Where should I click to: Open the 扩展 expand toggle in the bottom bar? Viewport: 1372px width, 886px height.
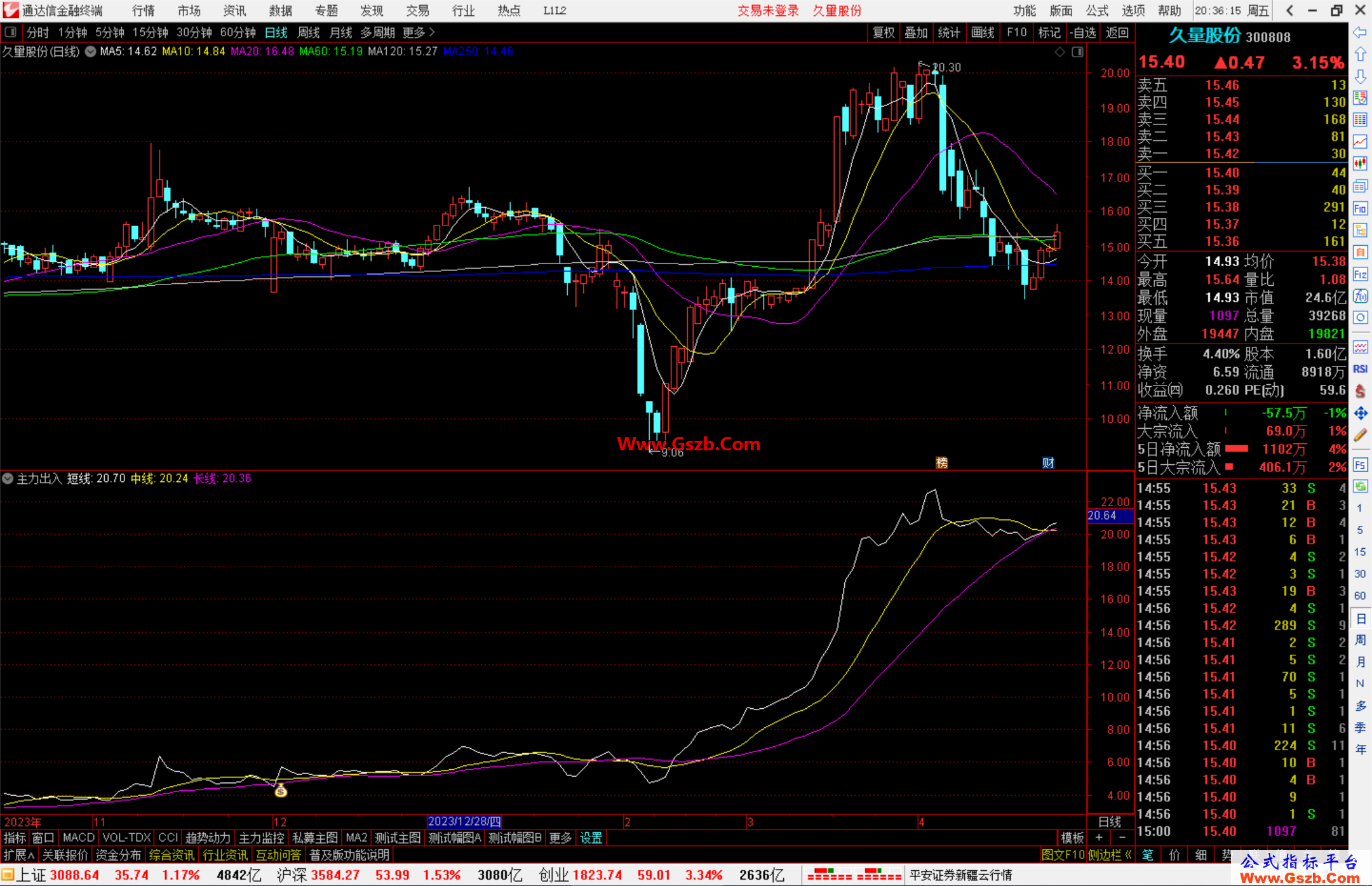pos(19,855)
